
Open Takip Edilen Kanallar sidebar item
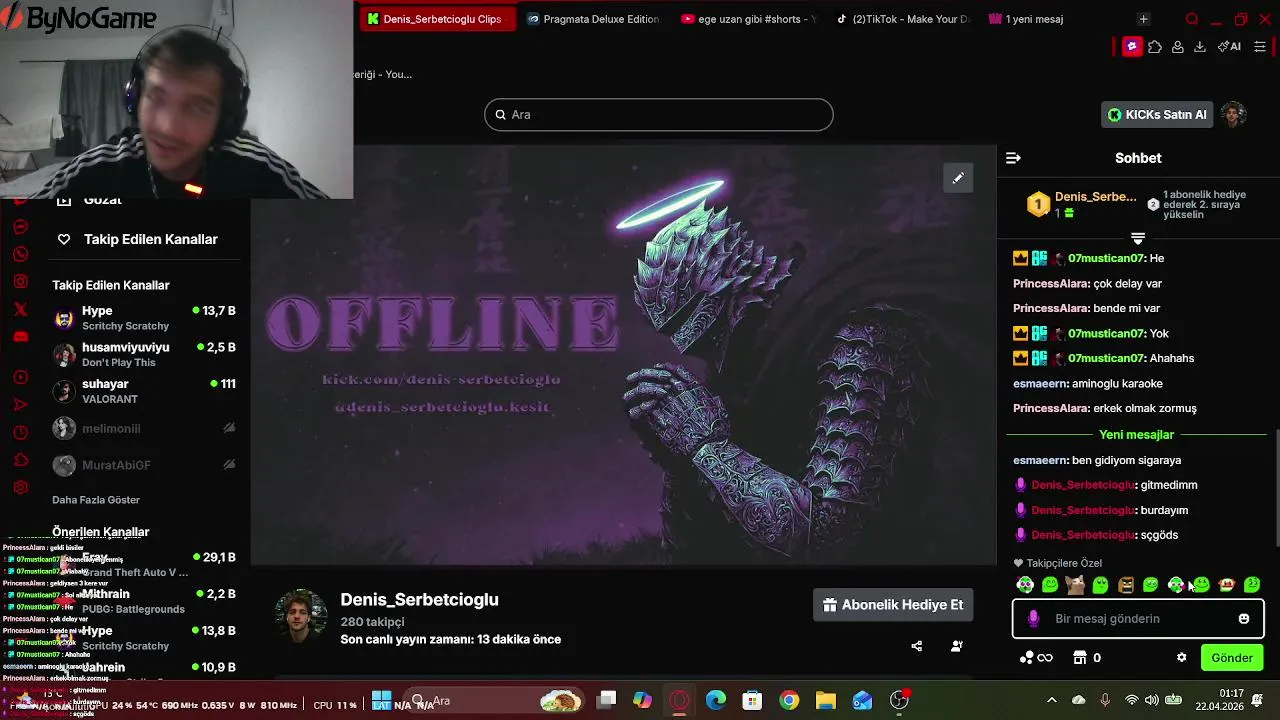pyautogui.click(x=138, y=239)
